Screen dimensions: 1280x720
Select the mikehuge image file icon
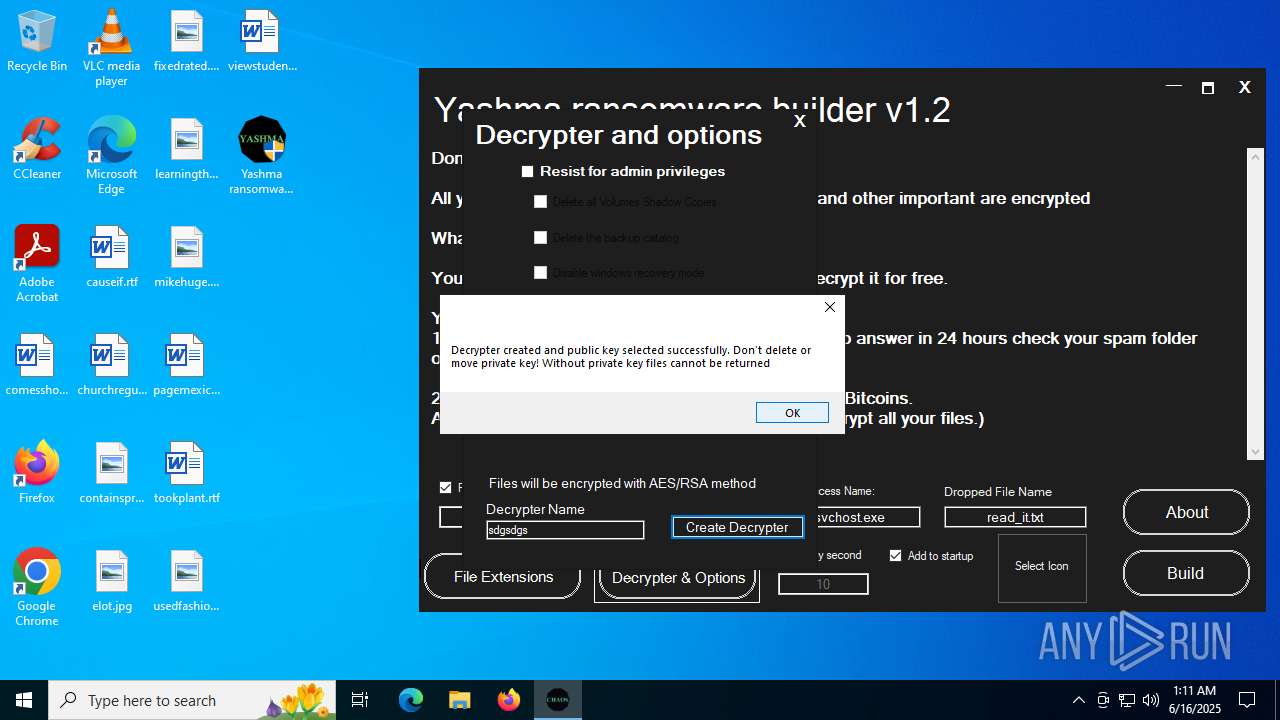[186, 257]
